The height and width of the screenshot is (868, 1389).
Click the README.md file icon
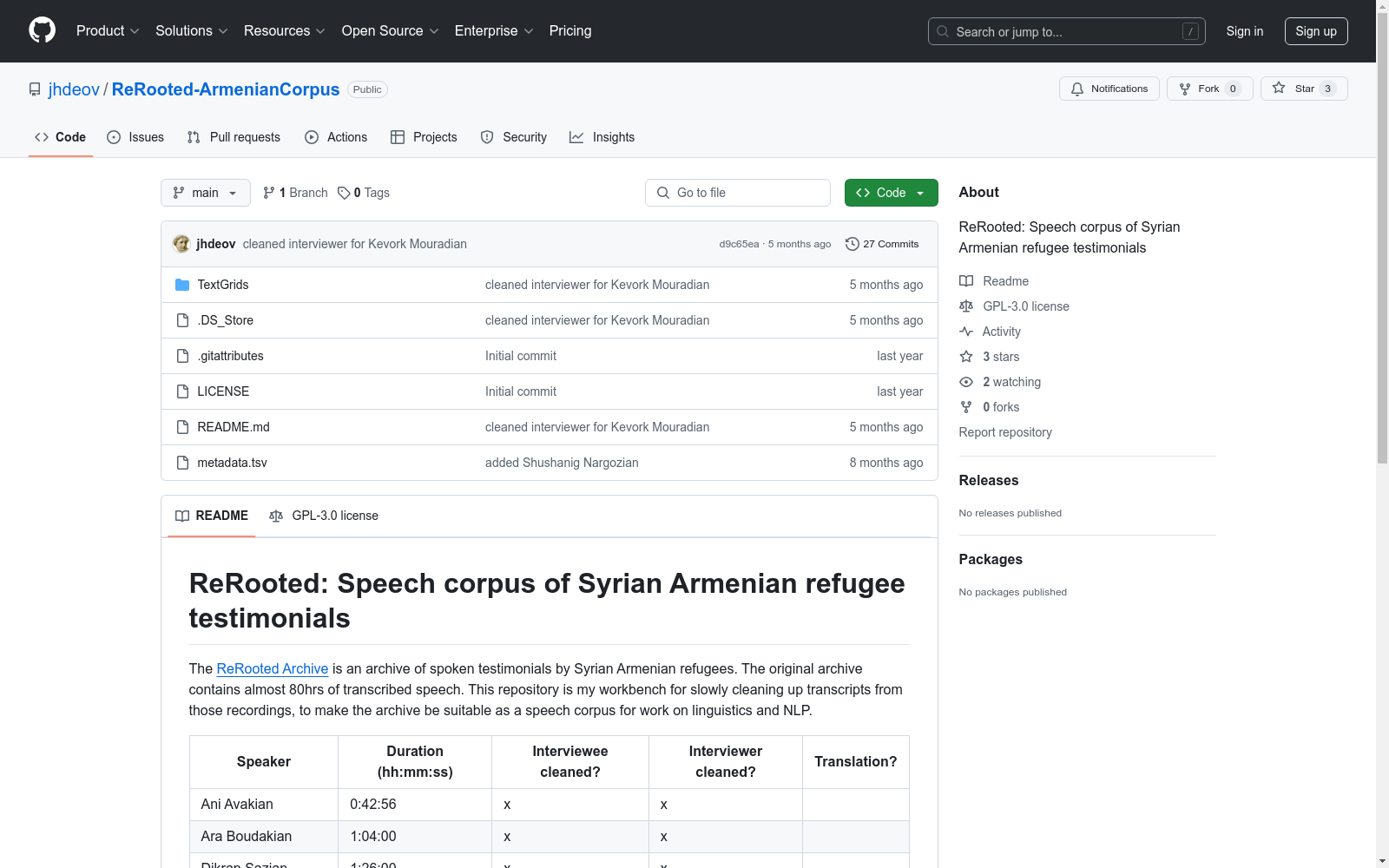click(x=182, y=427)
